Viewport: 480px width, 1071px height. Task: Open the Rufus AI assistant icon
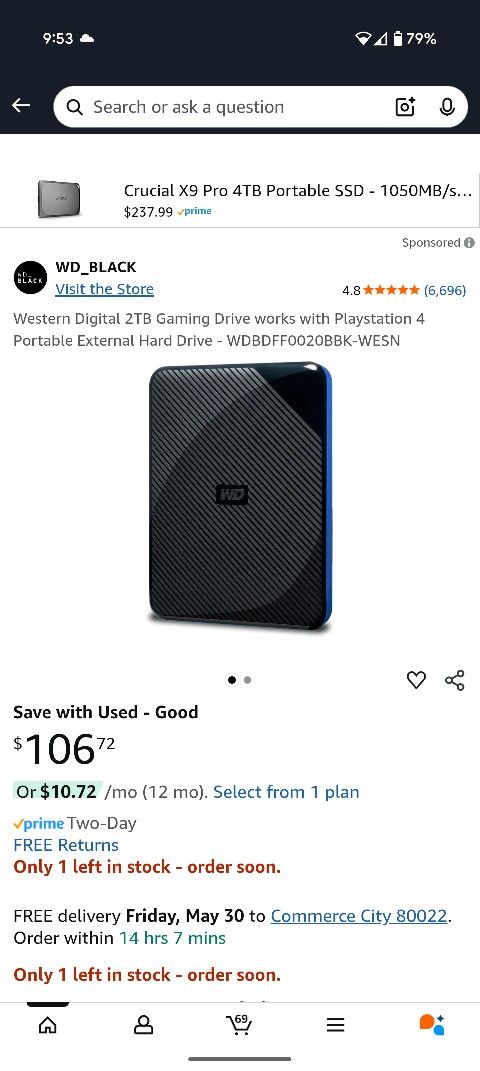(432, 1025)
